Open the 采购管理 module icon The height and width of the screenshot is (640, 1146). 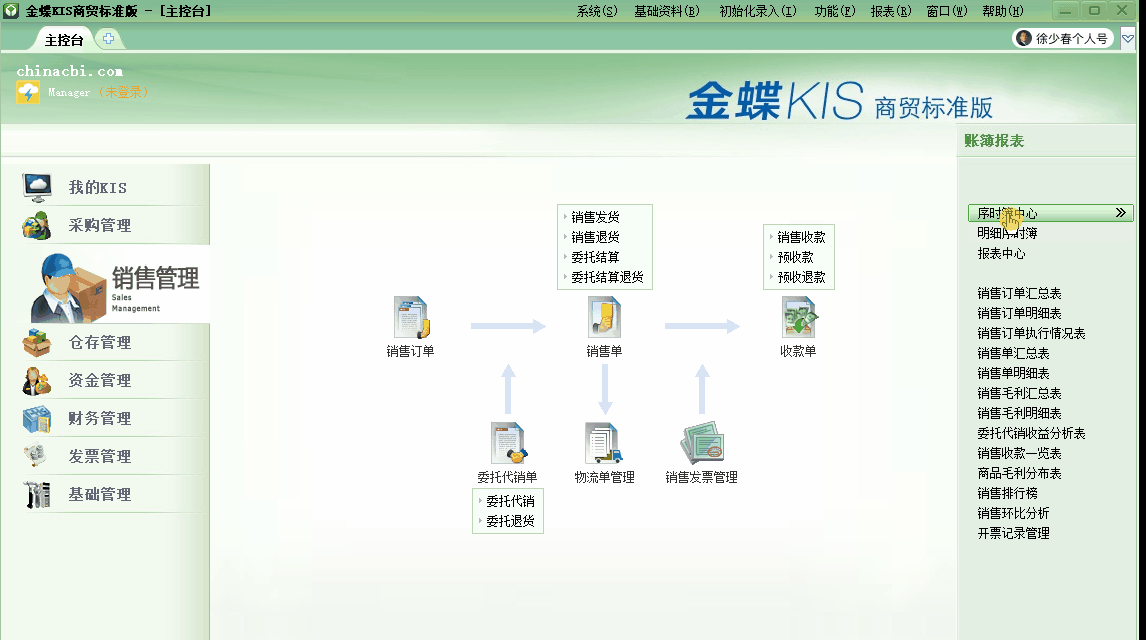(38, 225)
